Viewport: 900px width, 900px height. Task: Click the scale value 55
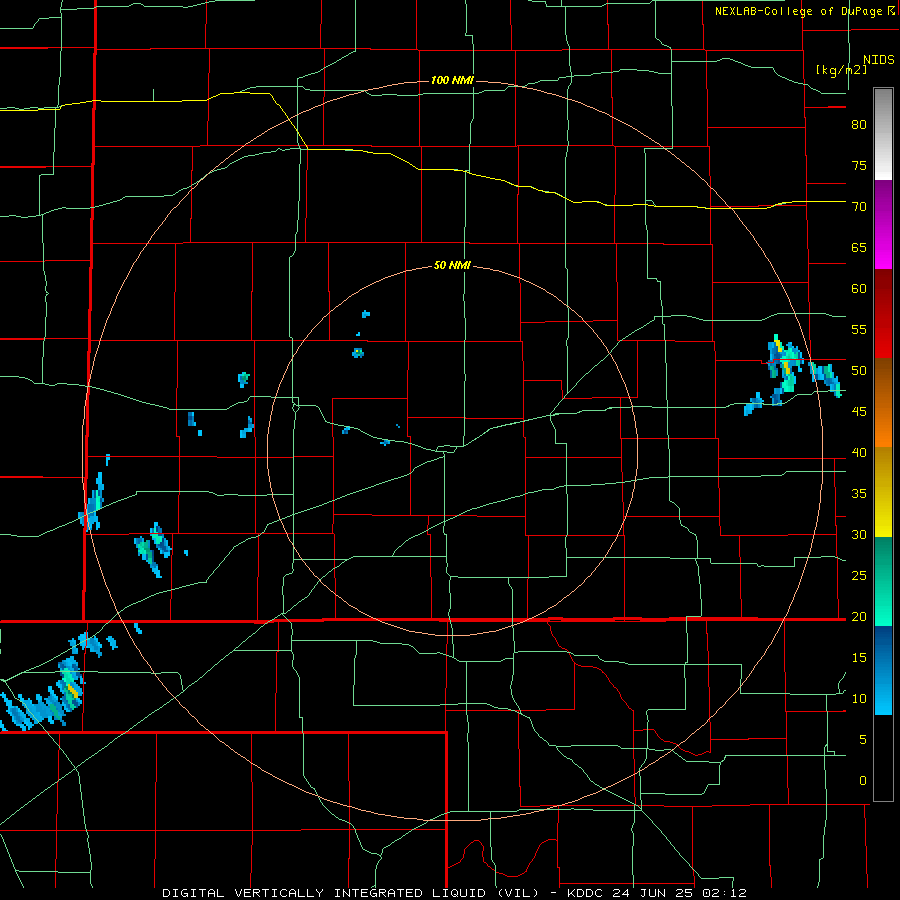tap(859, 329)
